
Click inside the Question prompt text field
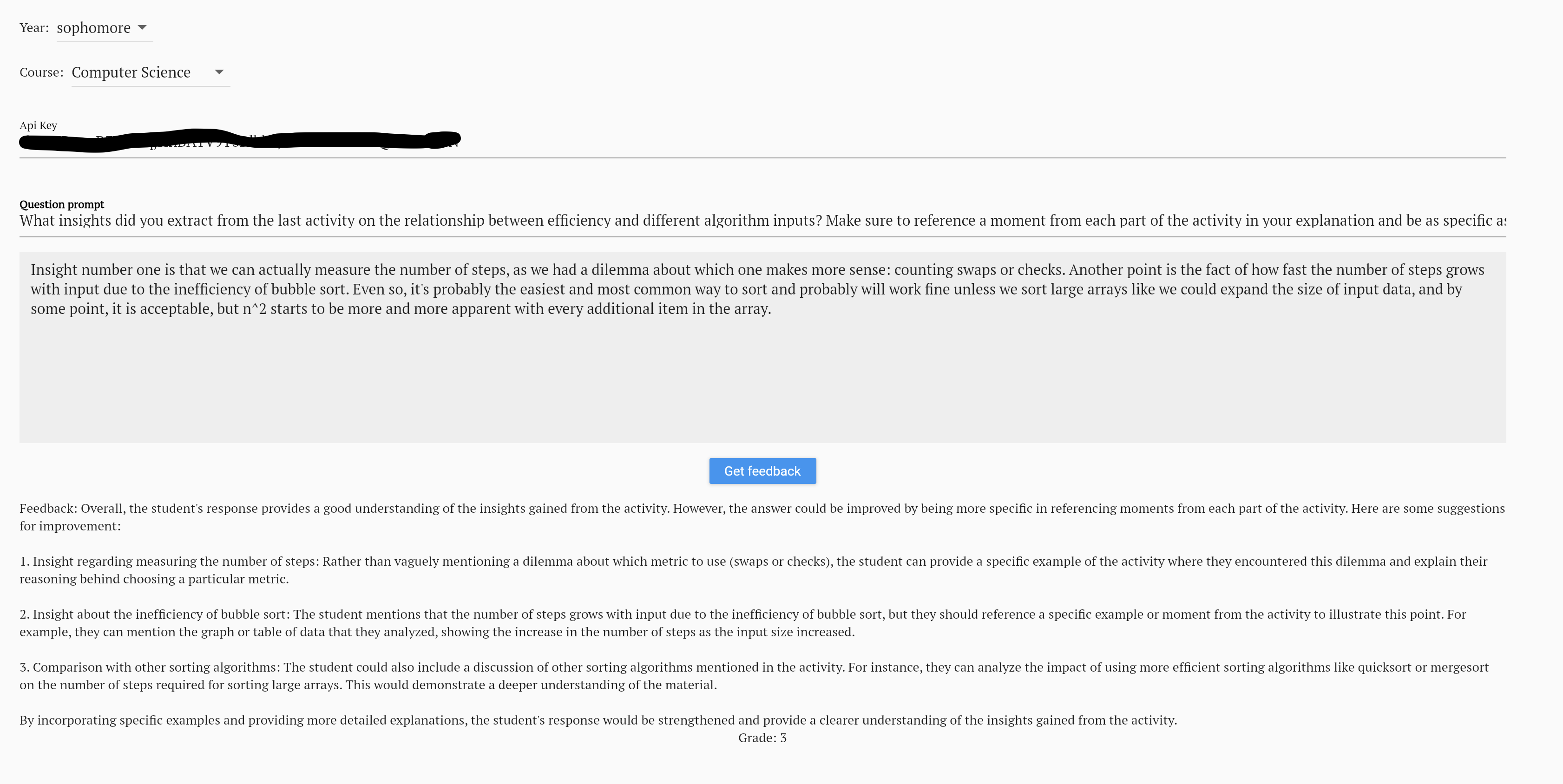click(x=762, y=221)
